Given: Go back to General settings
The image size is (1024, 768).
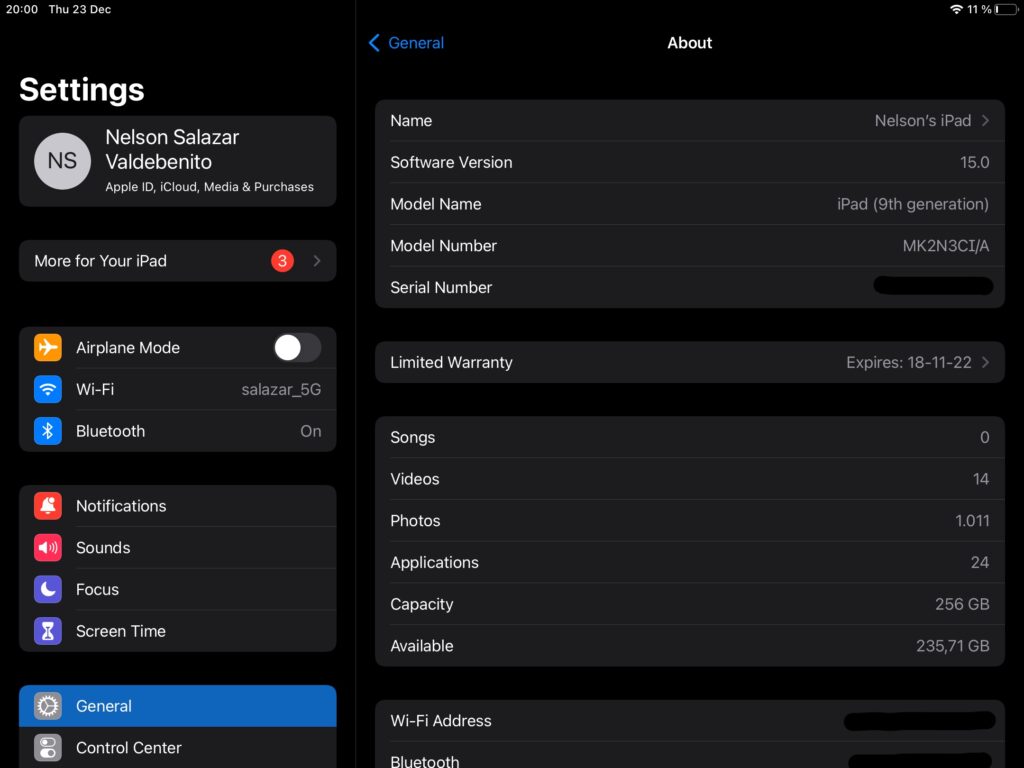Looking at the screenshot, I should [x=406, y=43].
